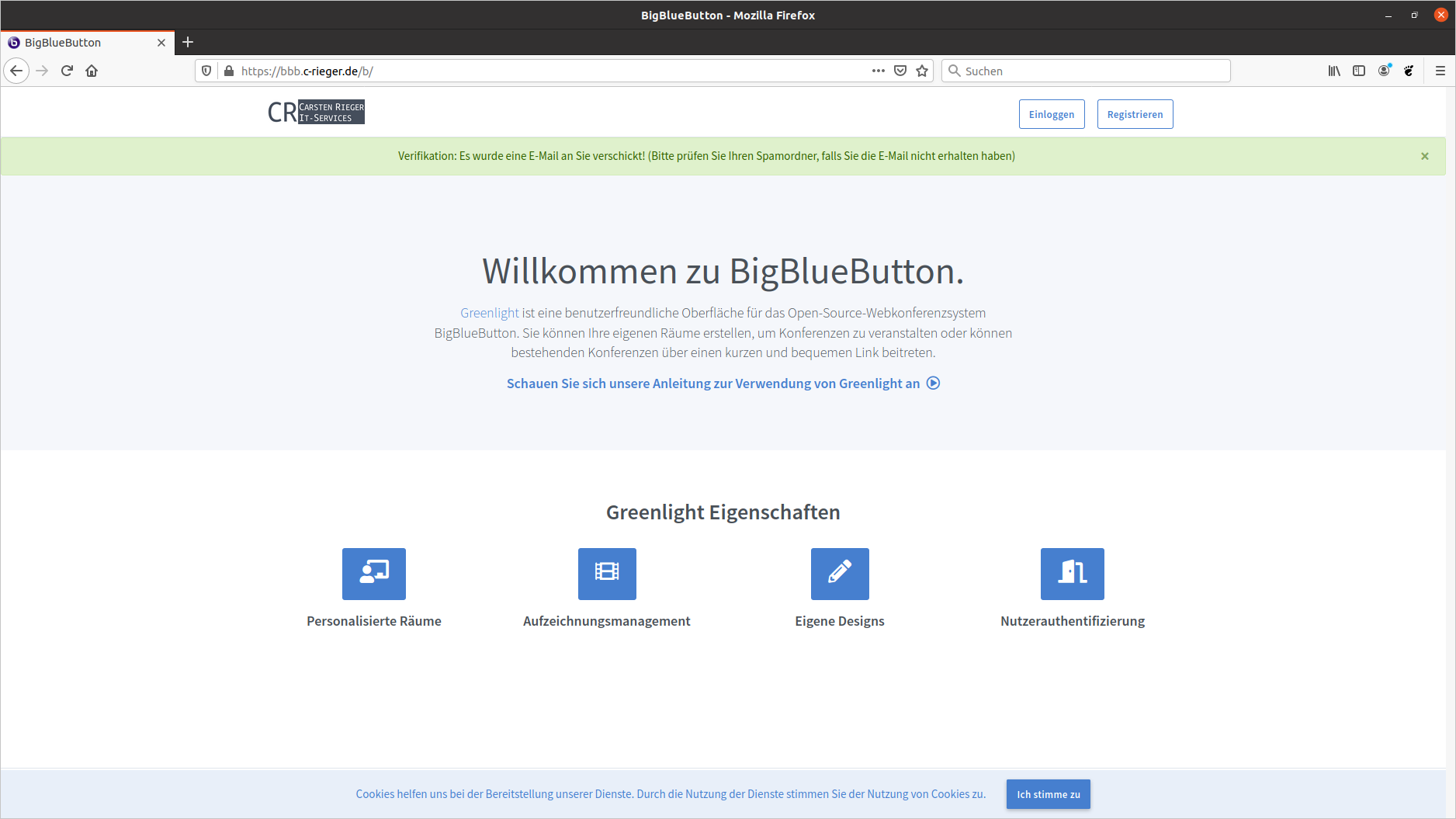Reload the current page
Viewport: 1456px width, 819px height.
[x=67, y=71]
